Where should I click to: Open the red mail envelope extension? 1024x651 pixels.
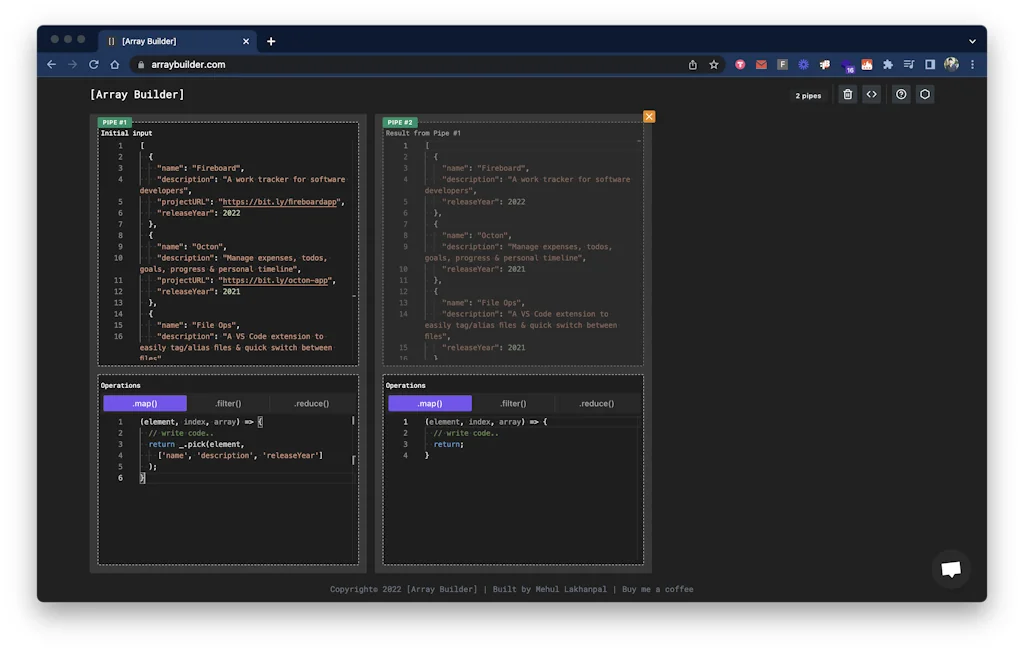coord(761,65)
